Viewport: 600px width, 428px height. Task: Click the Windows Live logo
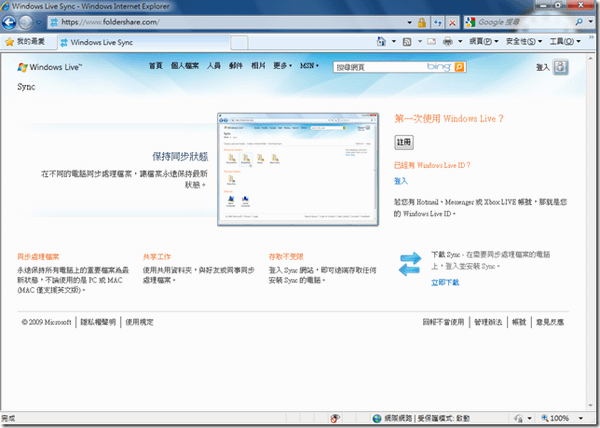click(x=50, y=67)
